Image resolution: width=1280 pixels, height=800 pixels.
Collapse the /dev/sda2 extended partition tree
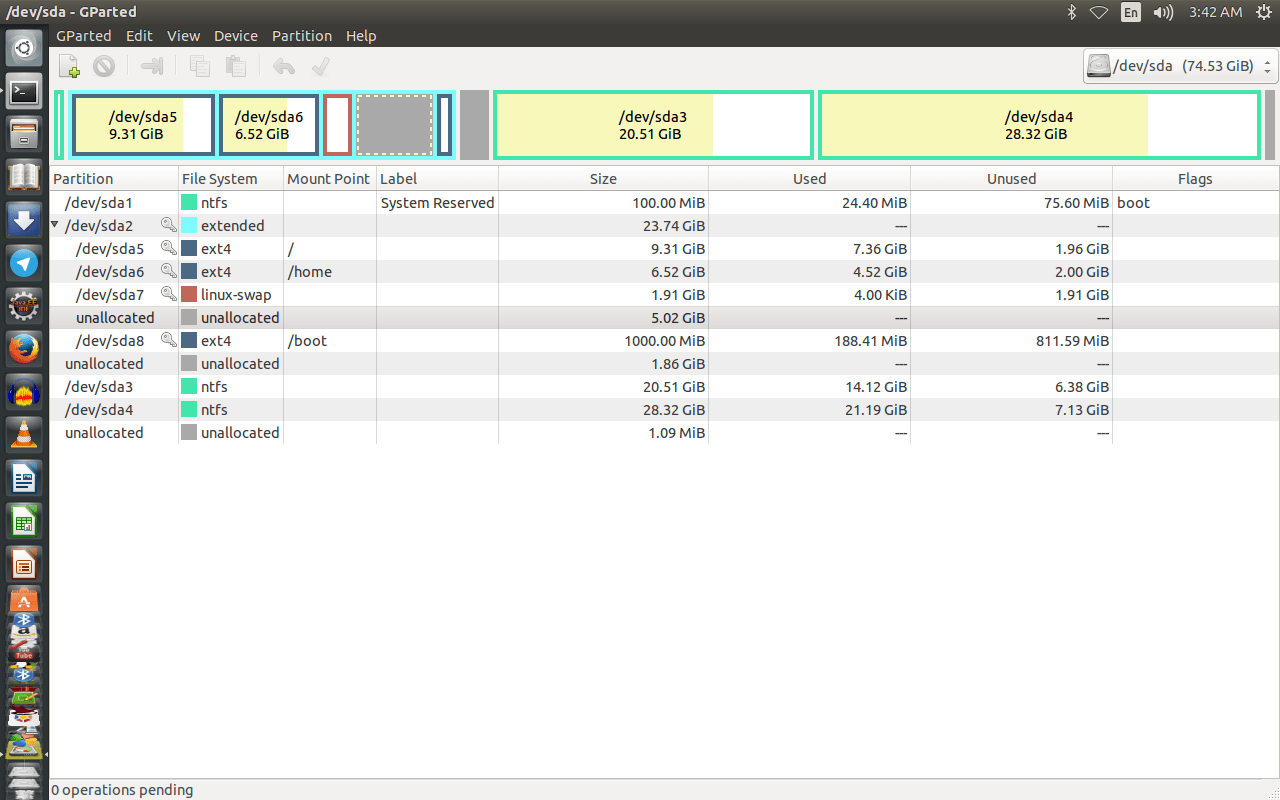click(x=55, y=225)
